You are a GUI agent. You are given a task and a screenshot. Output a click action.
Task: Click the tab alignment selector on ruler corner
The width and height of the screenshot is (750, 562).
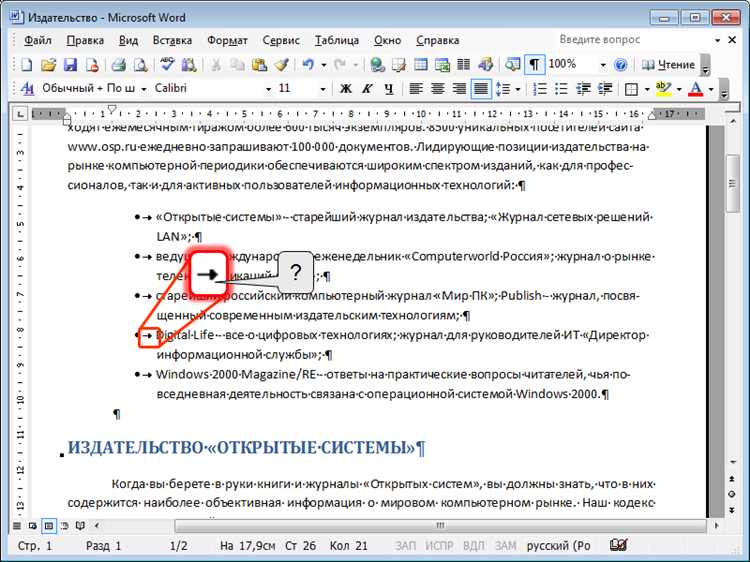coord(20,114)
